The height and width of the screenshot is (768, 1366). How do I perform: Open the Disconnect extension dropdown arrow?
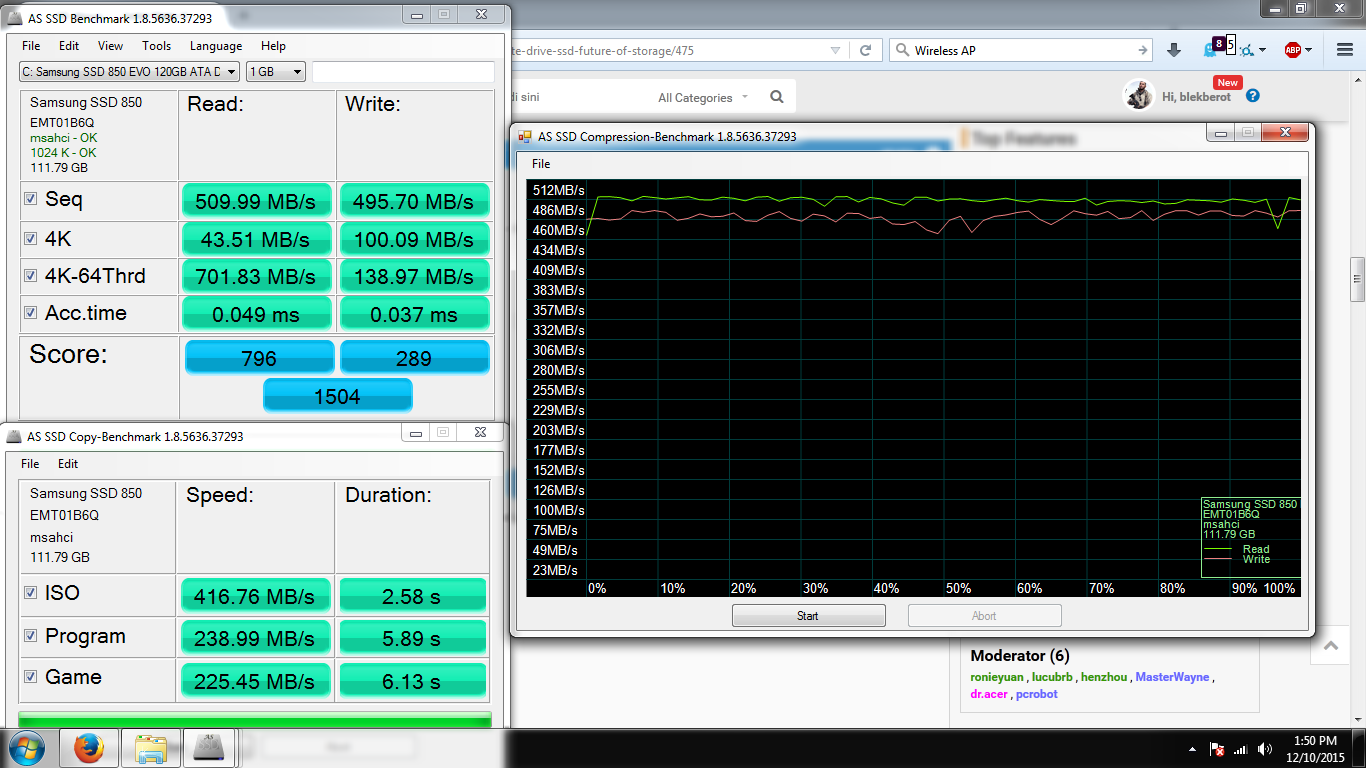(x=1263, y=50)
